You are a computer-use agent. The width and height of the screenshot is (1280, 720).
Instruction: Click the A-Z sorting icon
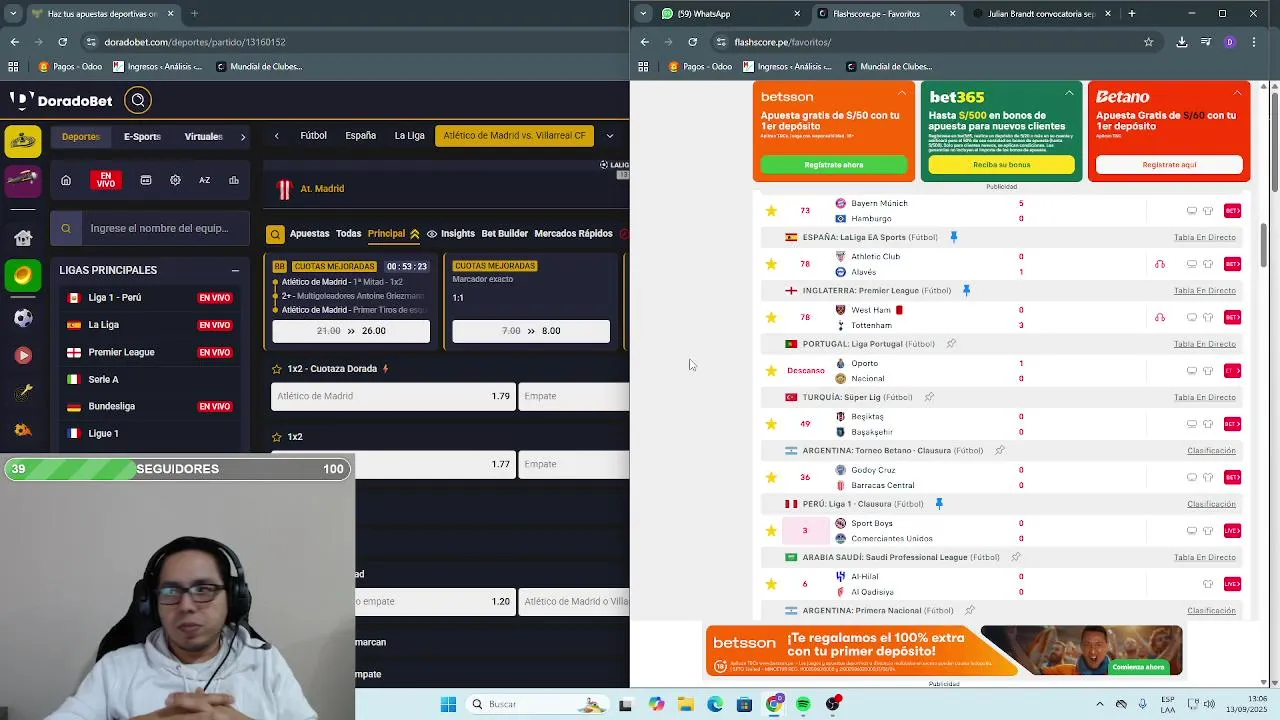pyautogui.click(x=204, y=180)
